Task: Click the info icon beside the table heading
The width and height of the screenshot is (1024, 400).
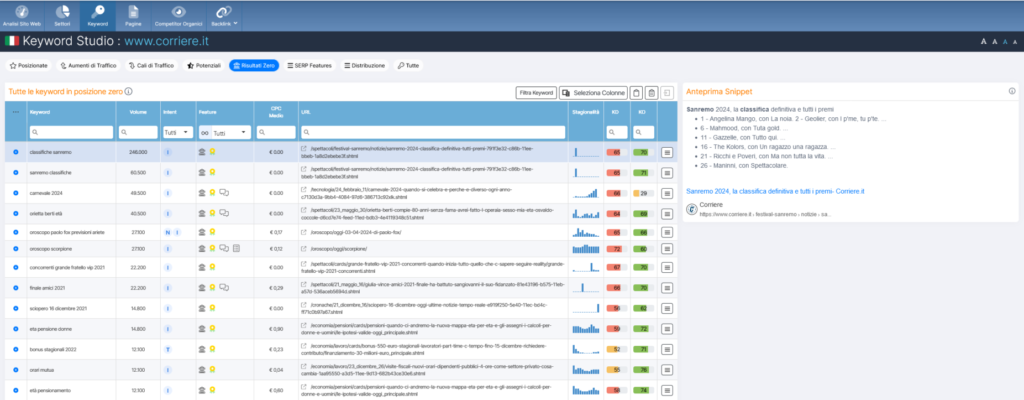Action: pos(129,92)
